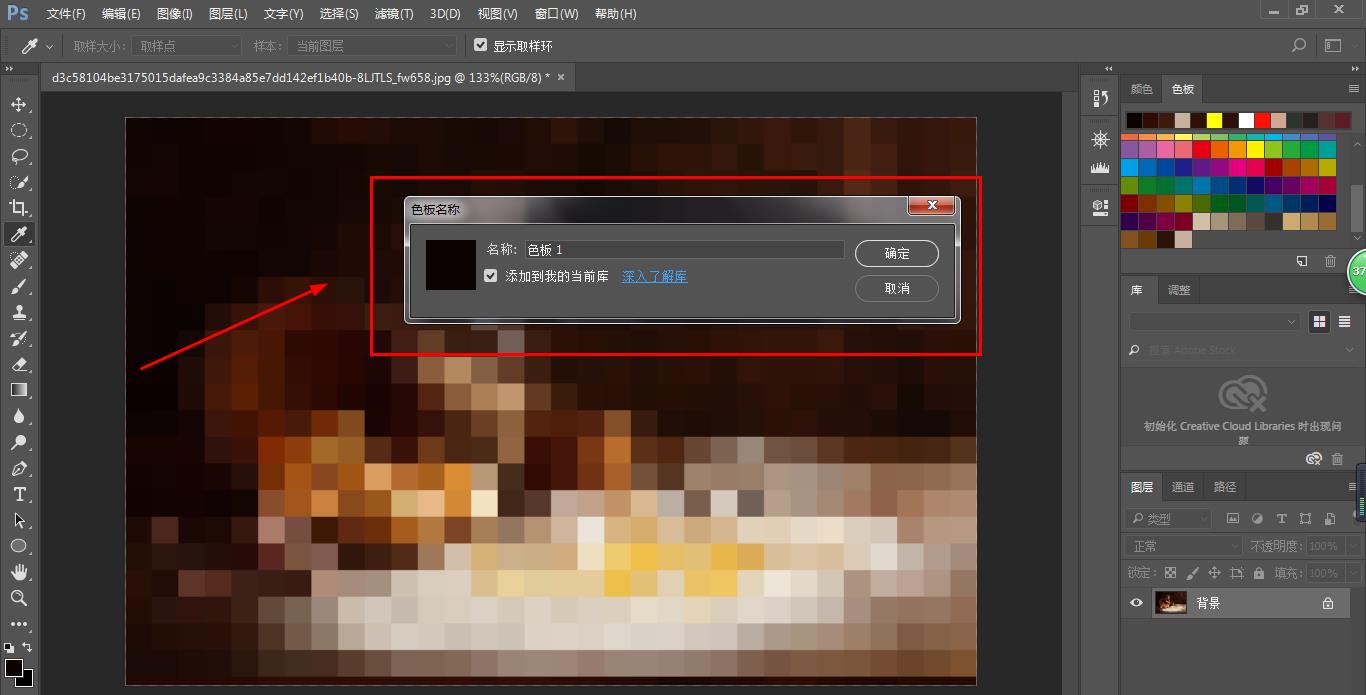Toggle pixel layer filter icon
Image resolution: width=1366 pixels, height=695 pixels.
point(1233,519)
